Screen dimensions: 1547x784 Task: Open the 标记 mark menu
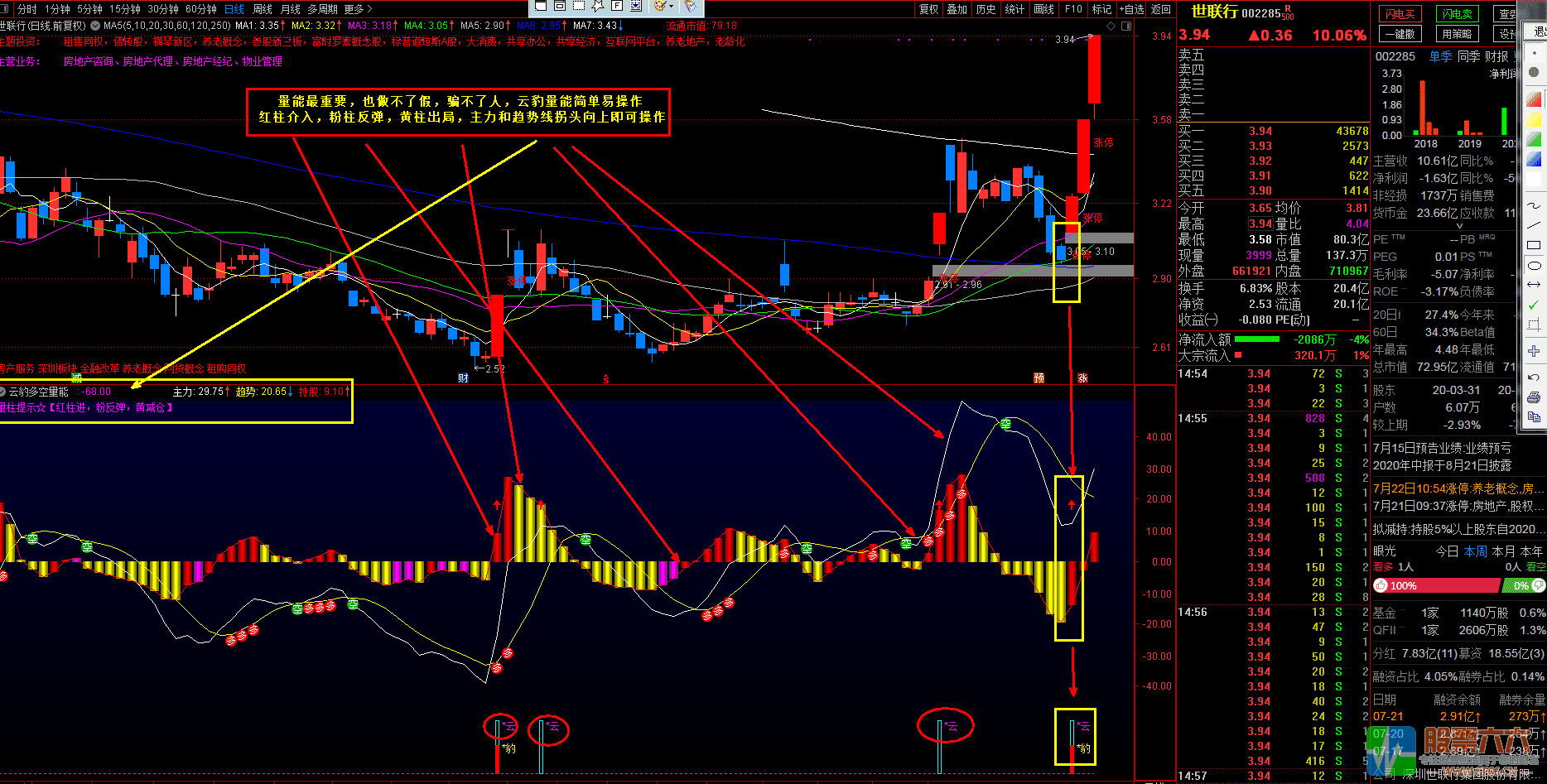tap(1101, 9)
